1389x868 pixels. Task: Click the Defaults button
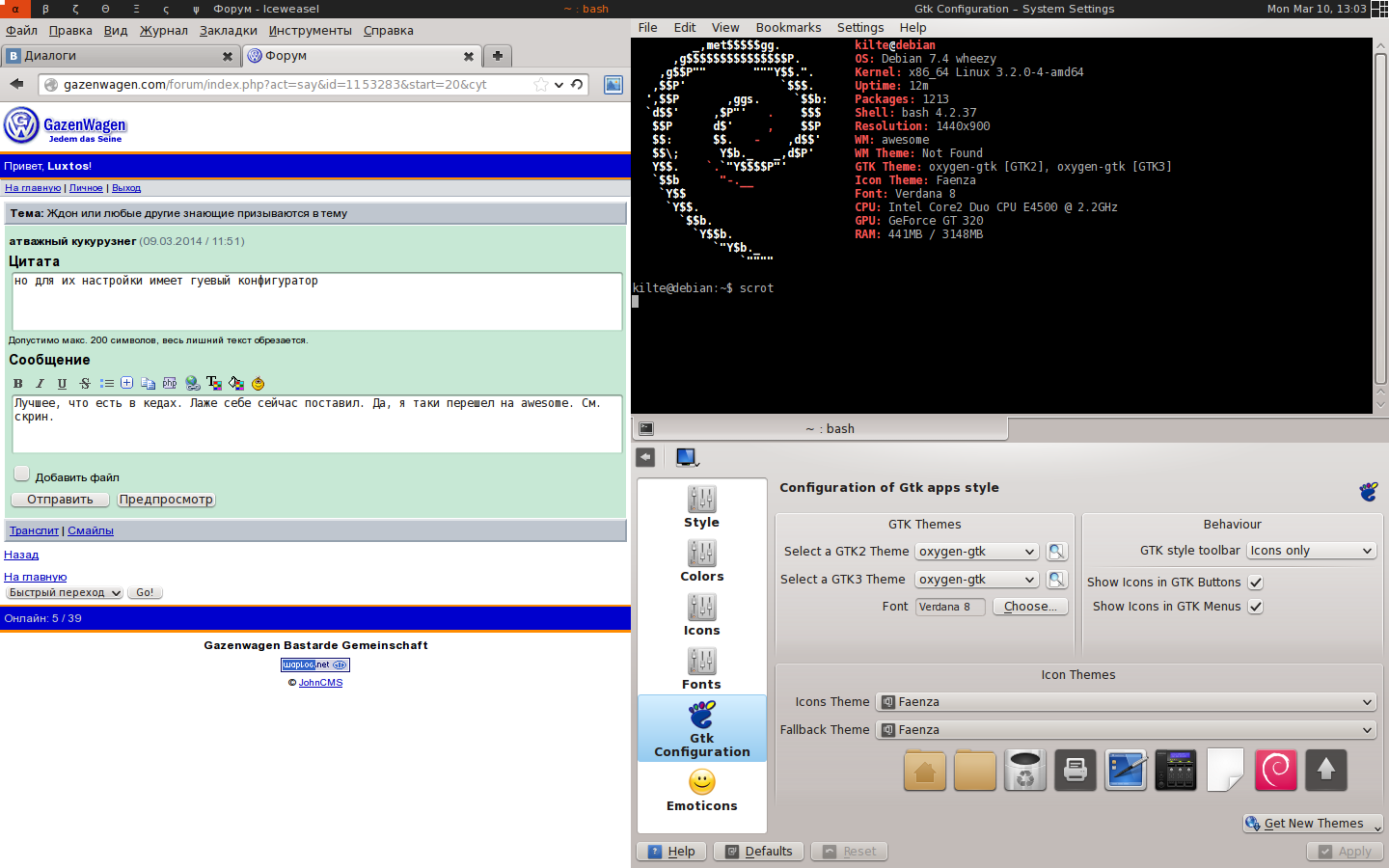tap(759, 852)
